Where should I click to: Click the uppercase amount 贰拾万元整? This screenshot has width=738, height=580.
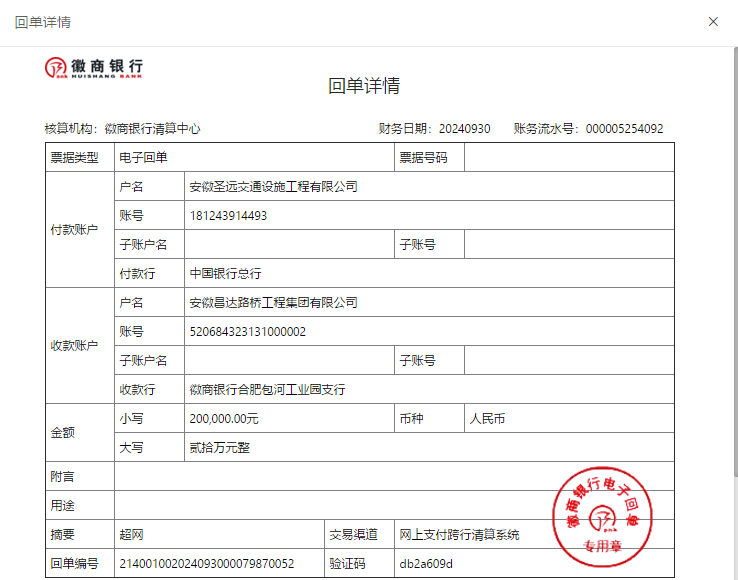point(219,448)
